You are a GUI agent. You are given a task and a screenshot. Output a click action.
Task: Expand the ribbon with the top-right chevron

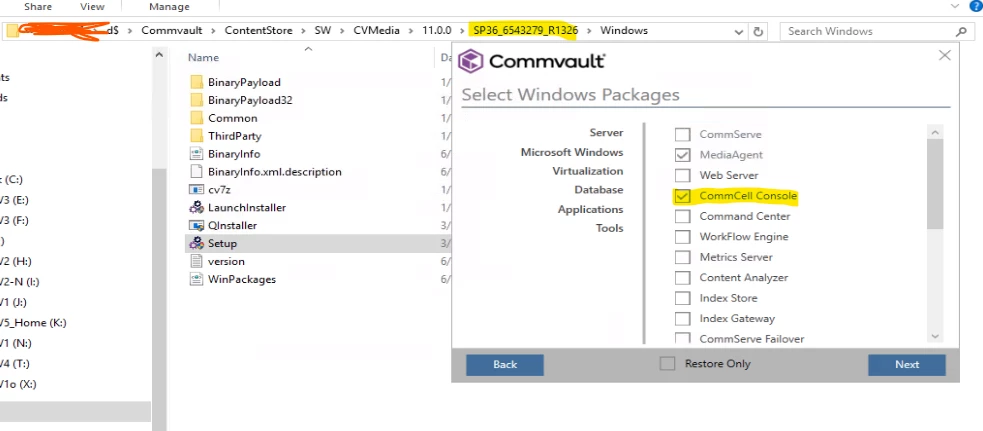click(955, 6)
